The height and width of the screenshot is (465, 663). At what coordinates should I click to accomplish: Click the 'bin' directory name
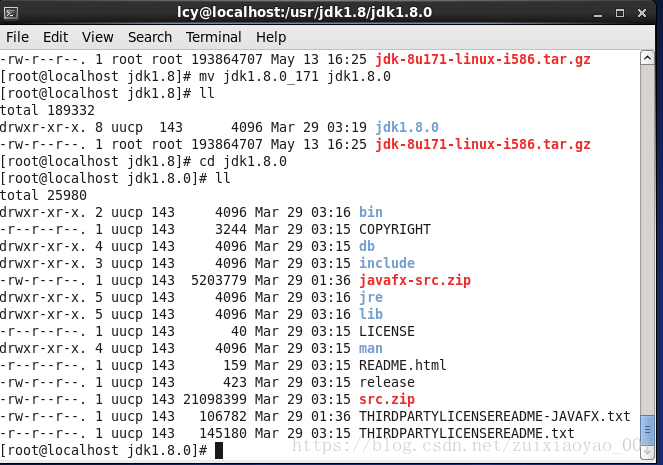(x=371, y=212)
